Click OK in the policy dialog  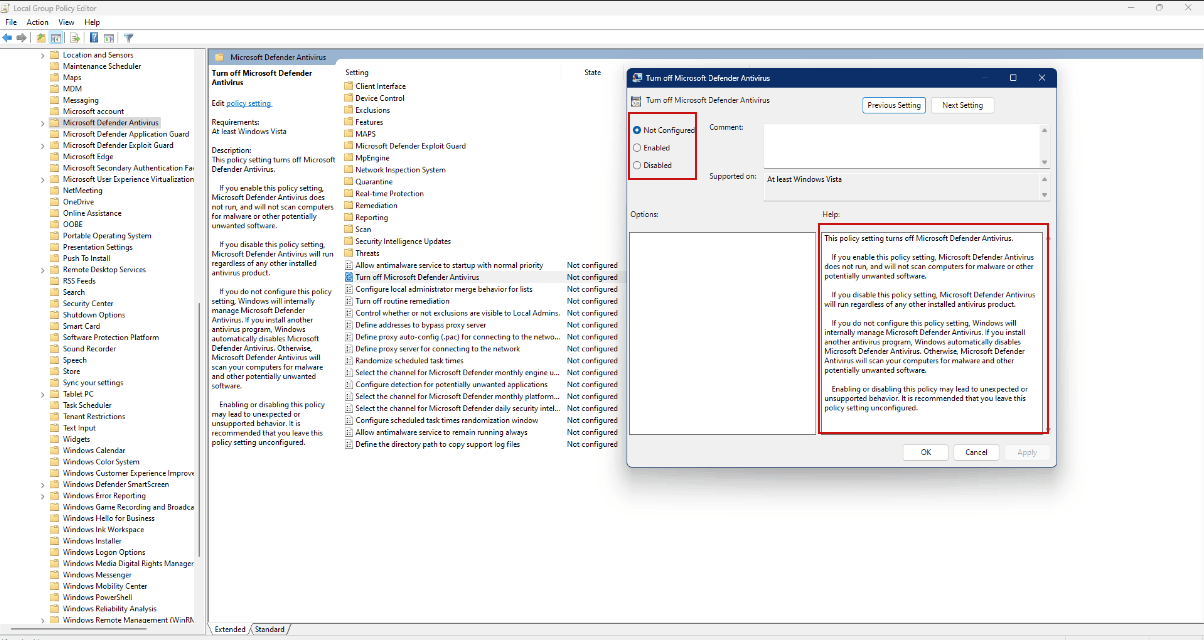point(926,452)
